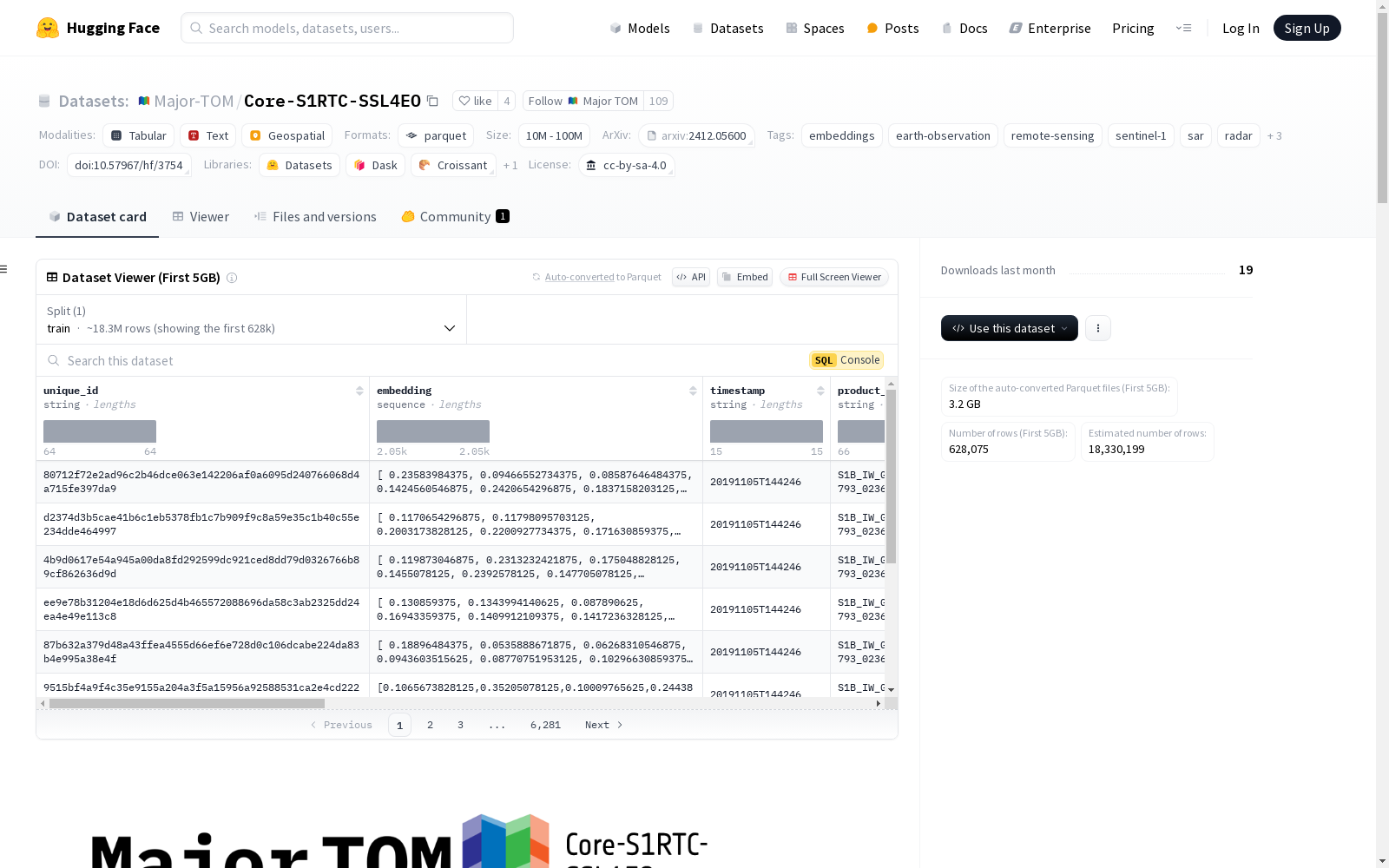The width and height of the screenshot is (1389, 868).
Task: Click the remote-sensing tag
Action: click(x=1053, y=135)
